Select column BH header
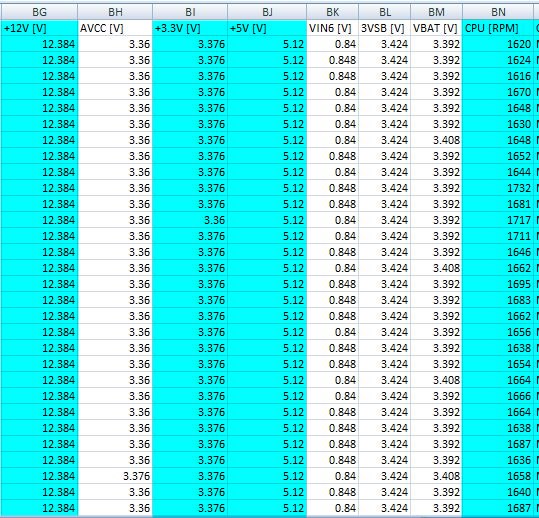 coord(115,12)
